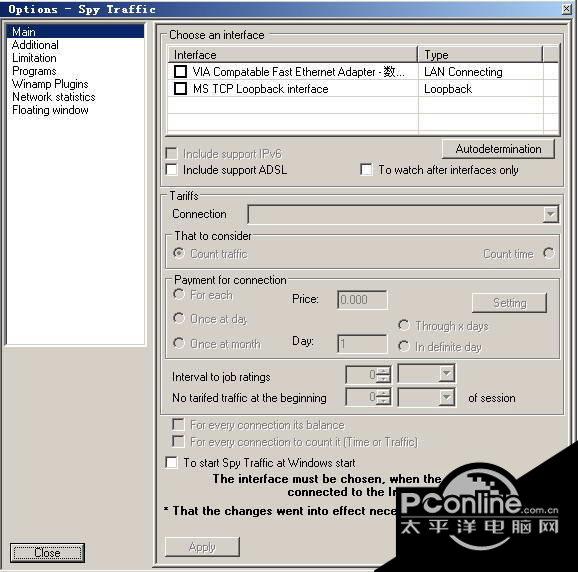Select Through x days option
Screen dimensions: 578x572
[x=404, y=325]
